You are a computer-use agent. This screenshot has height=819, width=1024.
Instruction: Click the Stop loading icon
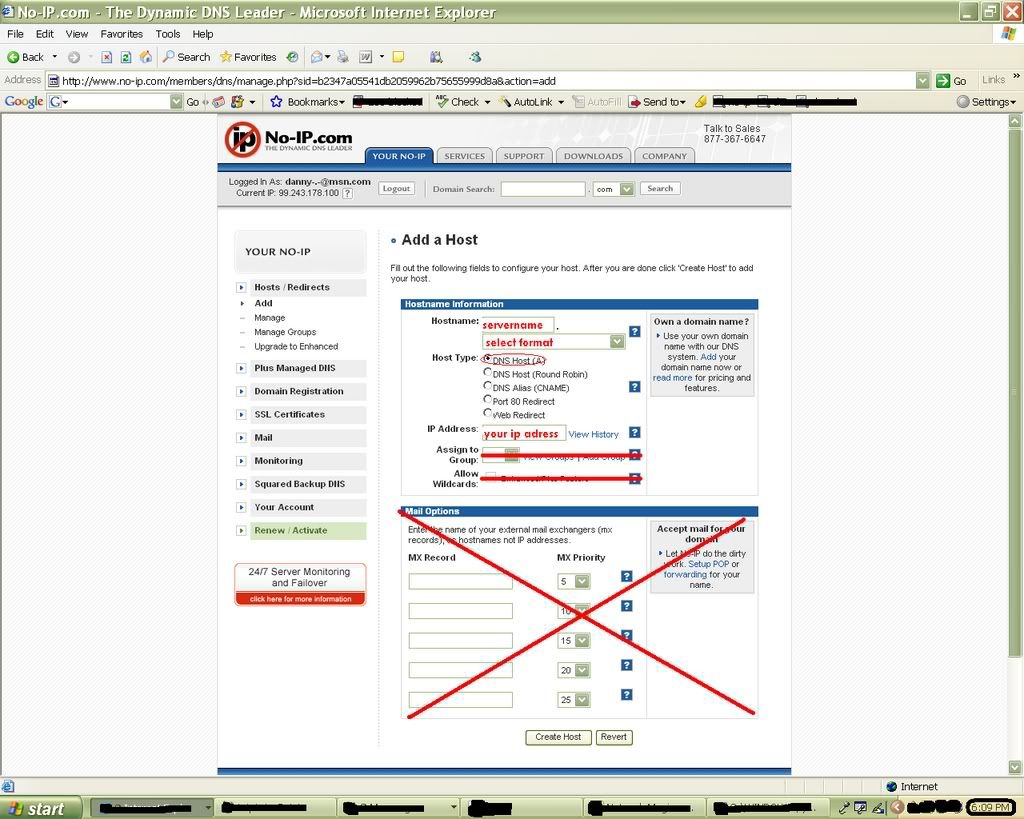pyautogui.click(x=106, y=57)
